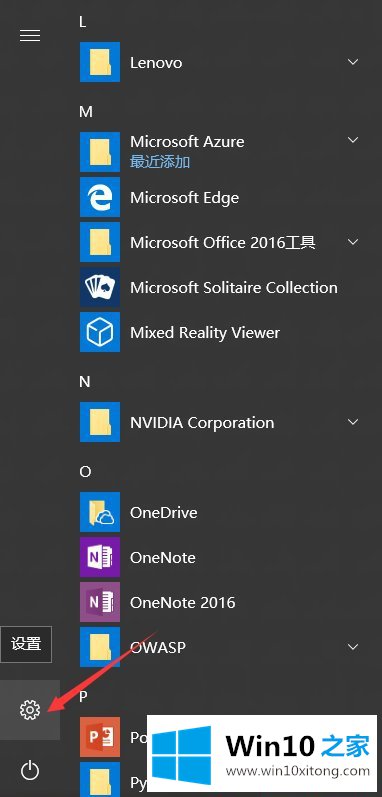382x797 pixels.
Task: Open the OneDrive cloud folder icon
Action: coord(100,512)
